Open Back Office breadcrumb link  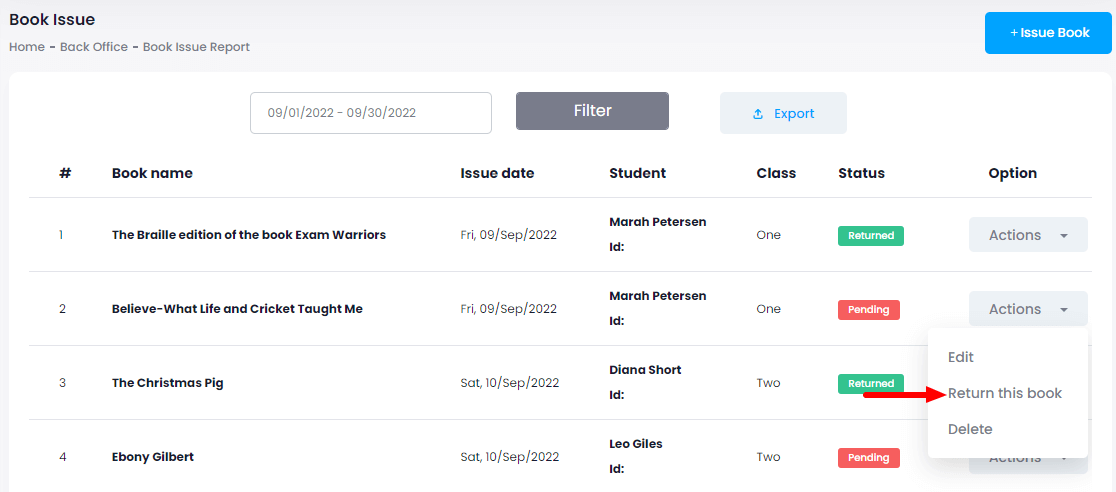tap(94, 47)
